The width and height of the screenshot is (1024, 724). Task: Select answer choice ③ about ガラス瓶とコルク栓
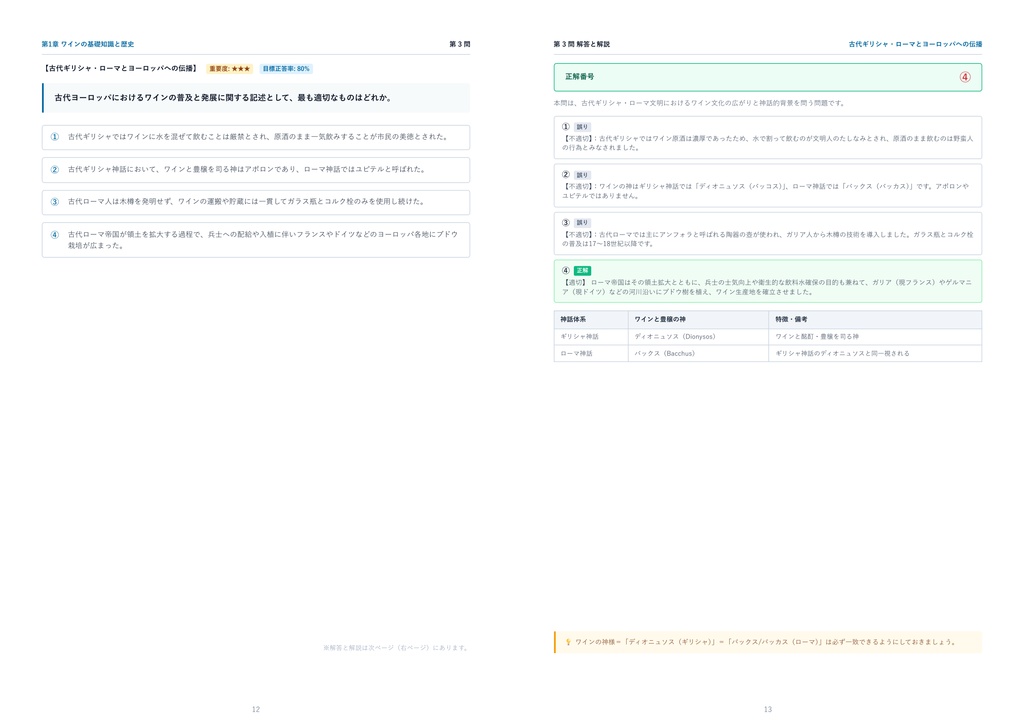(256, 202)
